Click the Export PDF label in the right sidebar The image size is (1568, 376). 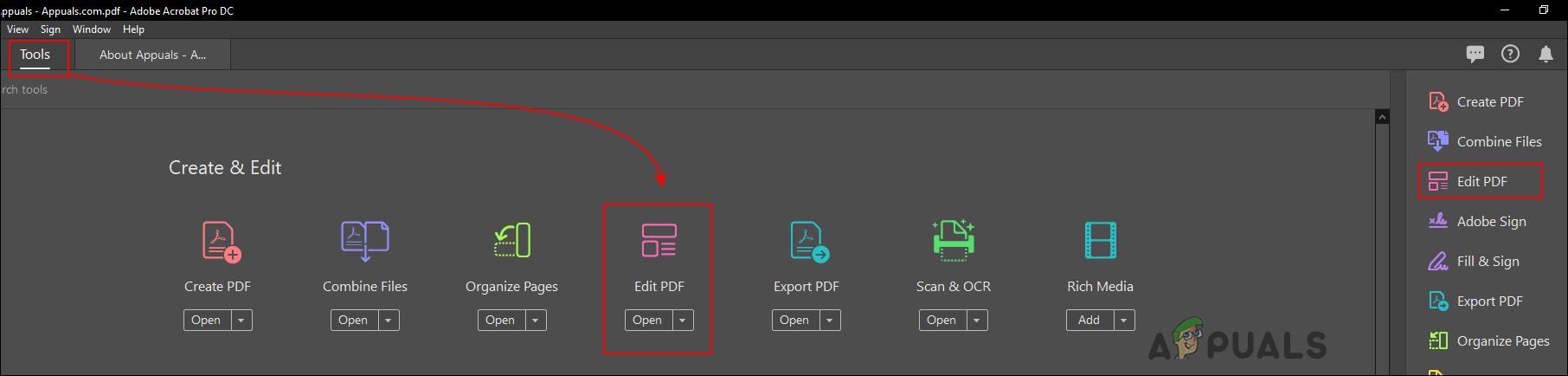point(1489,301)
